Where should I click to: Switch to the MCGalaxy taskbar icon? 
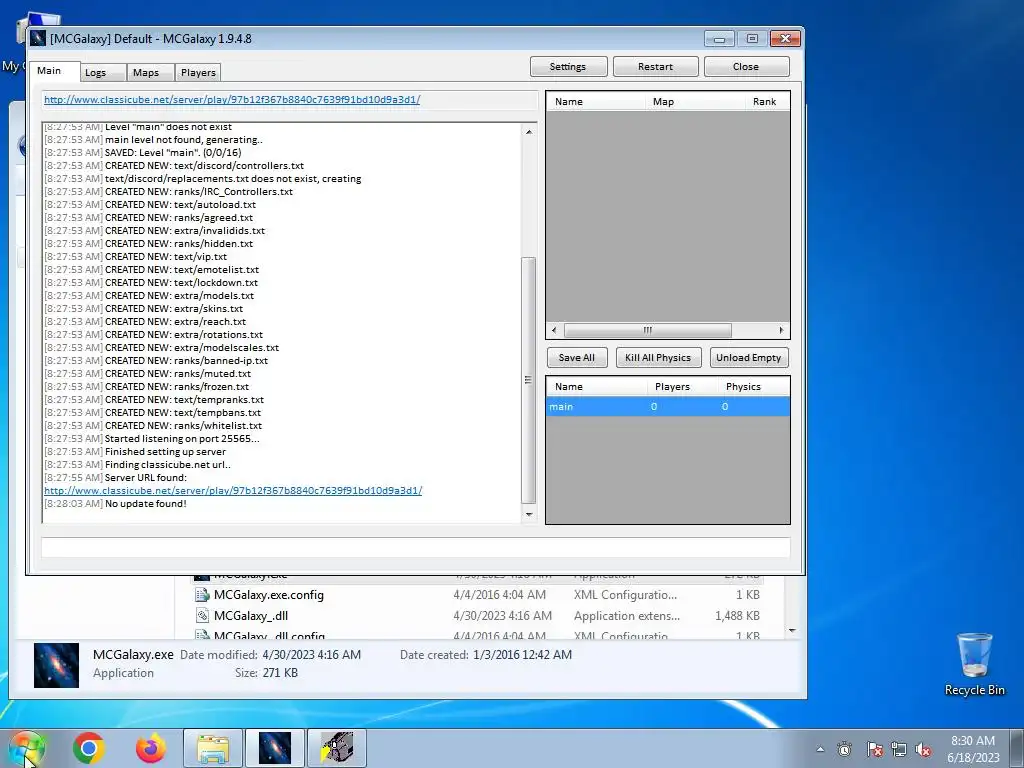point(275,748)
